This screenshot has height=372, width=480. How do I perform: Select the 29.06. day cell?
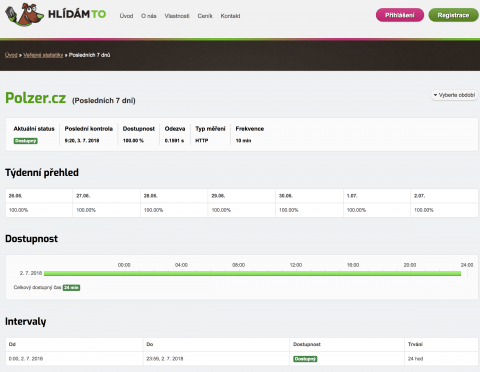click(x=242, y=196)
